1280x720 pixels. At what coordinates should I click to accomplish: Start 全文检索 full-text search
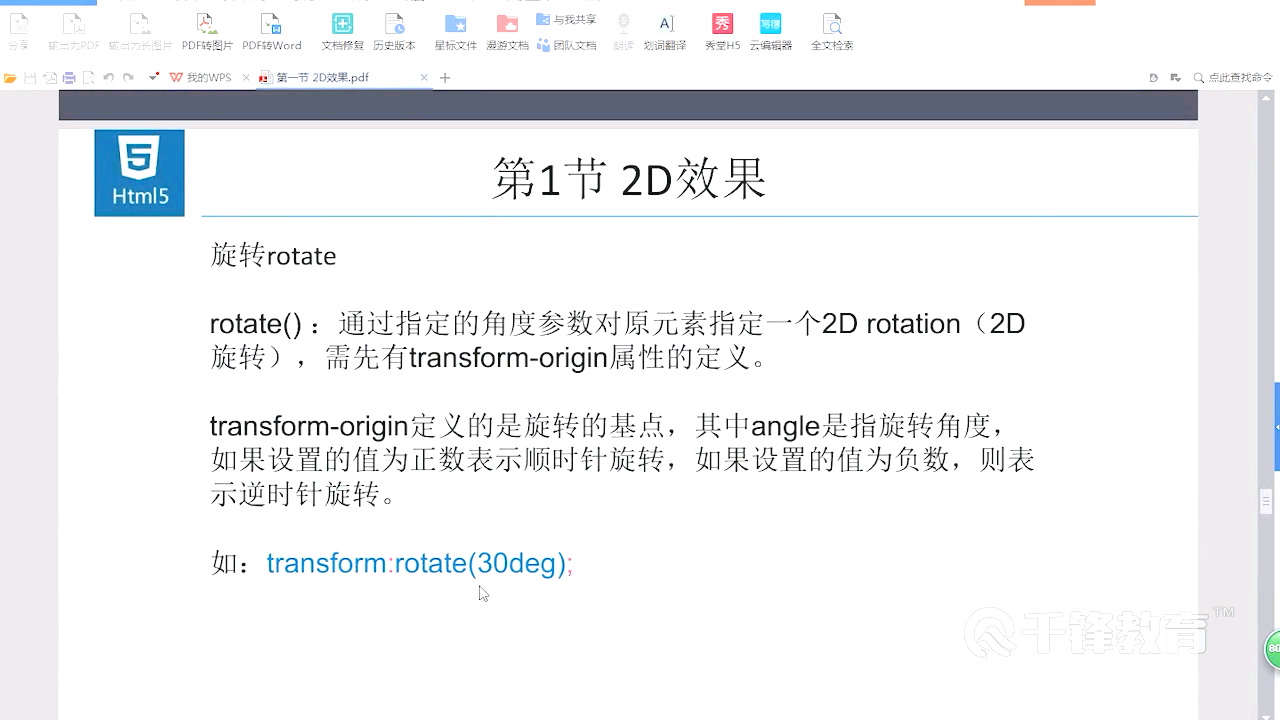pos(832,25)
